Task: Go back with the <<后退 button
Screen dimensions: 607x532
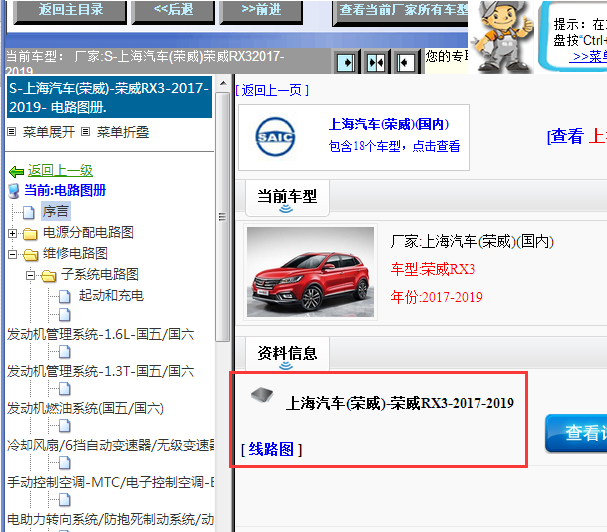Action: [x=173, y=11]
